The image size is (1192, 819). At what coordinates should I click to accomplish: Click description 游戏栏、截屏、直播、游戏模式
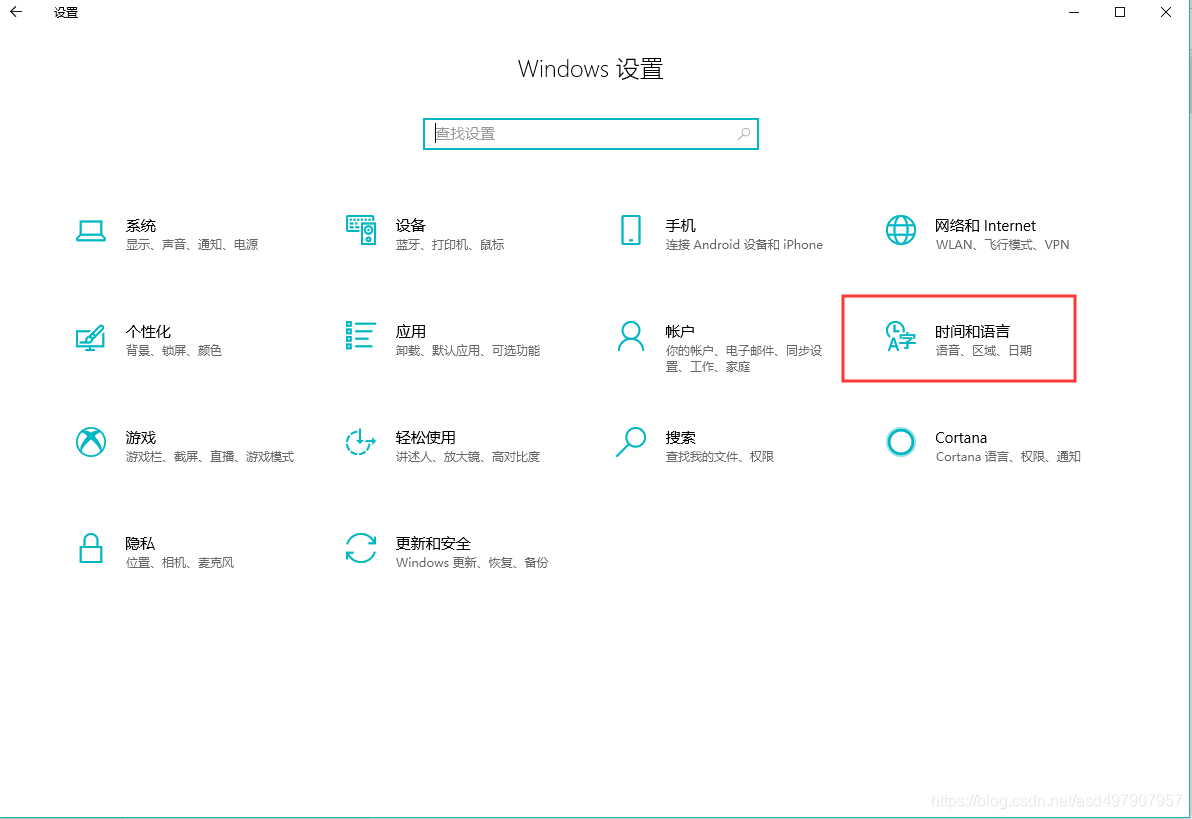click(210, 457)
